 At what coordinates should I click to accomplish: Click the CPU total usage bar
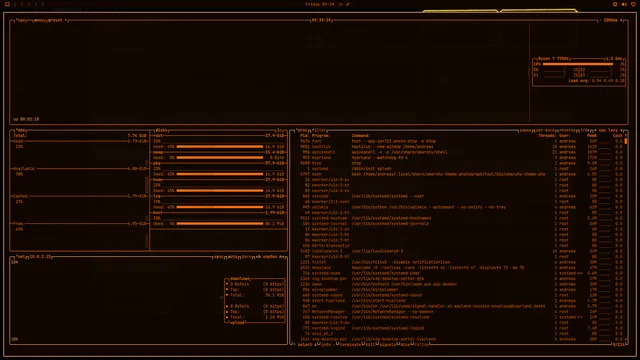(578, 64)
